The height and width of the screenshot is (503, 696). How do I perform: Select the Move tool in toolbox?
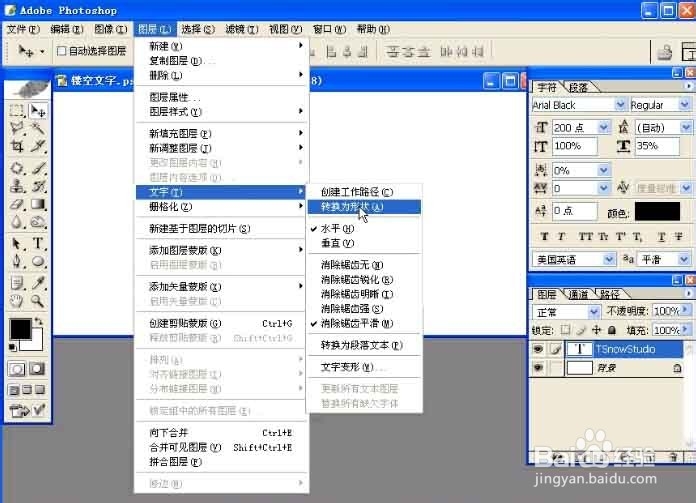click(38, 111)
